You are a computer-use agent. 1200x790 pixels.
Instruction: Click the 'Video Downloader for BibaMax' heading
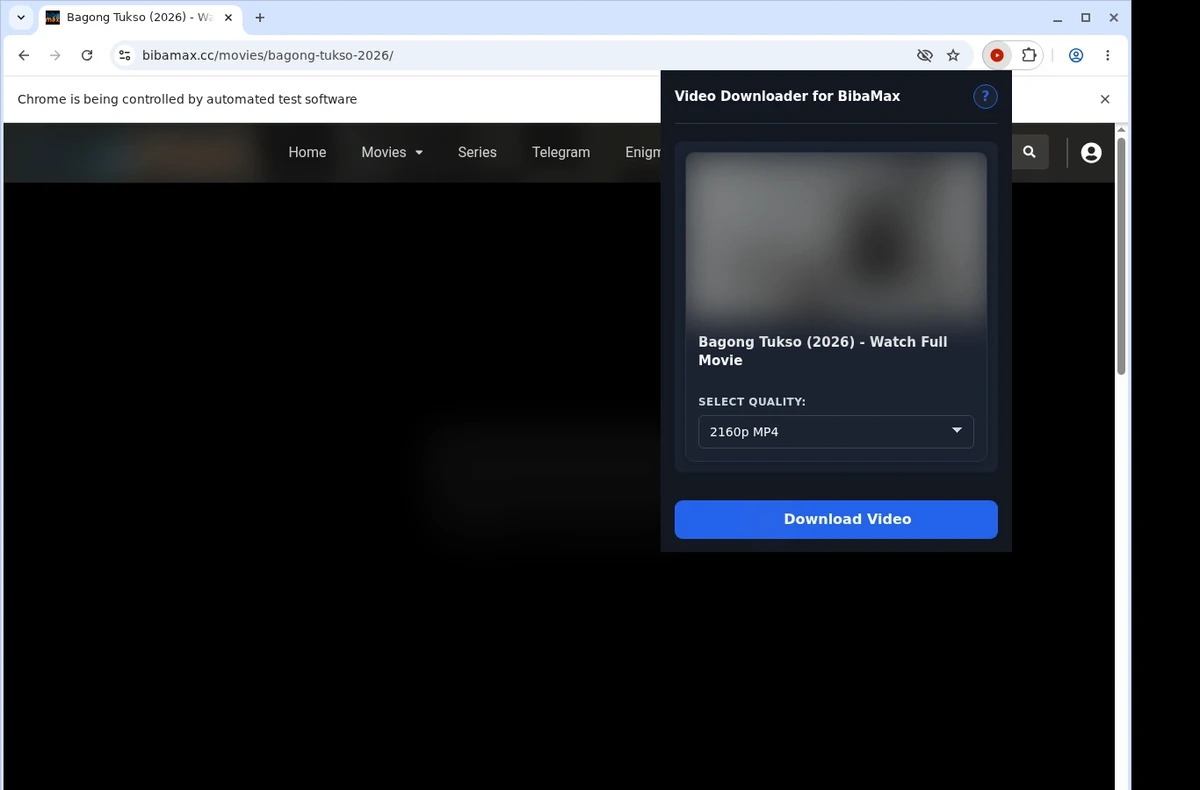pyautogui.click(x=787, y=96)
